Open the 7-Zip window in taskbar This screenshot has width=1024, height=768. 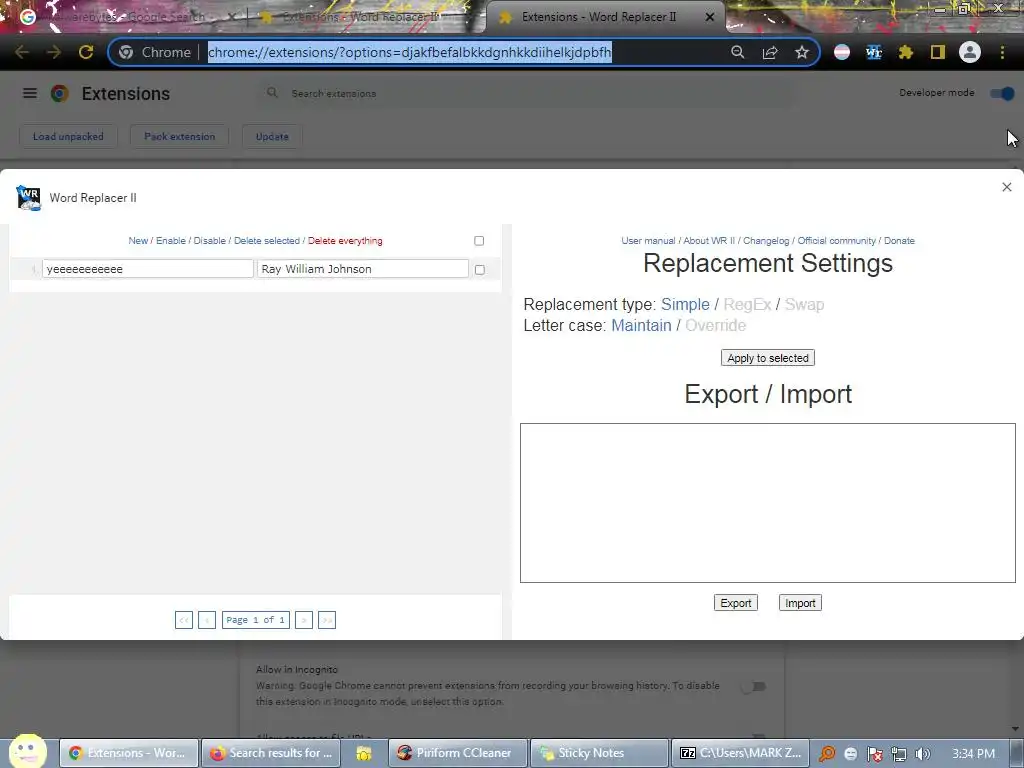pyautogui.click(x=741, y=753)
